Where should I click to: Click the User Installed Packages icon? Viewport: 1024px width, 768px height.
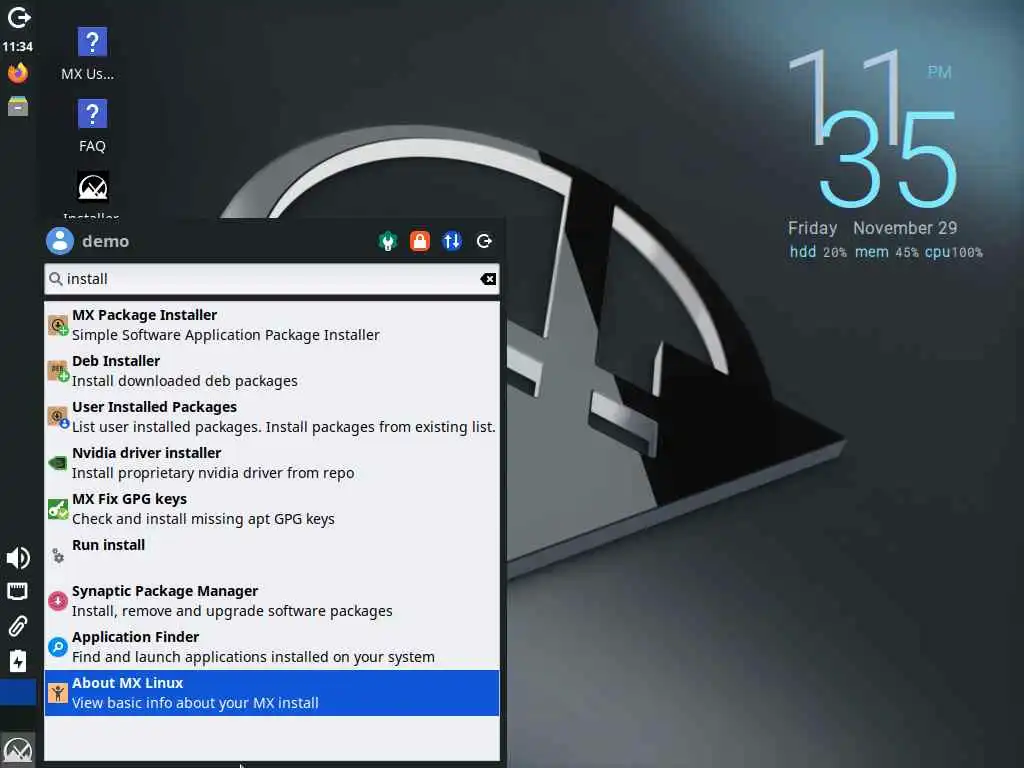tap(58, 417)
